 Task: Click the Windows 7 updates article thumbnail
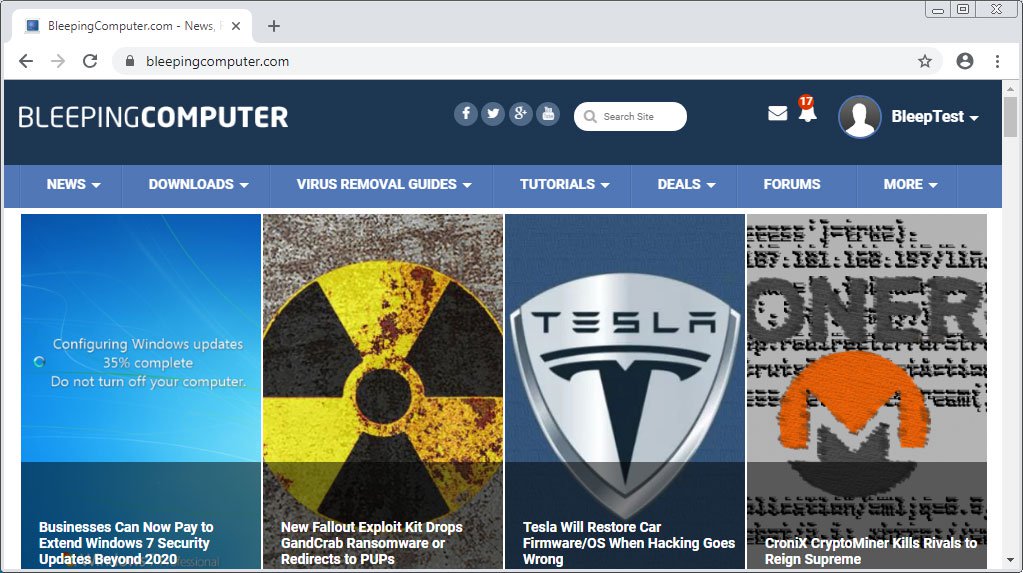[x=140, y=340]
